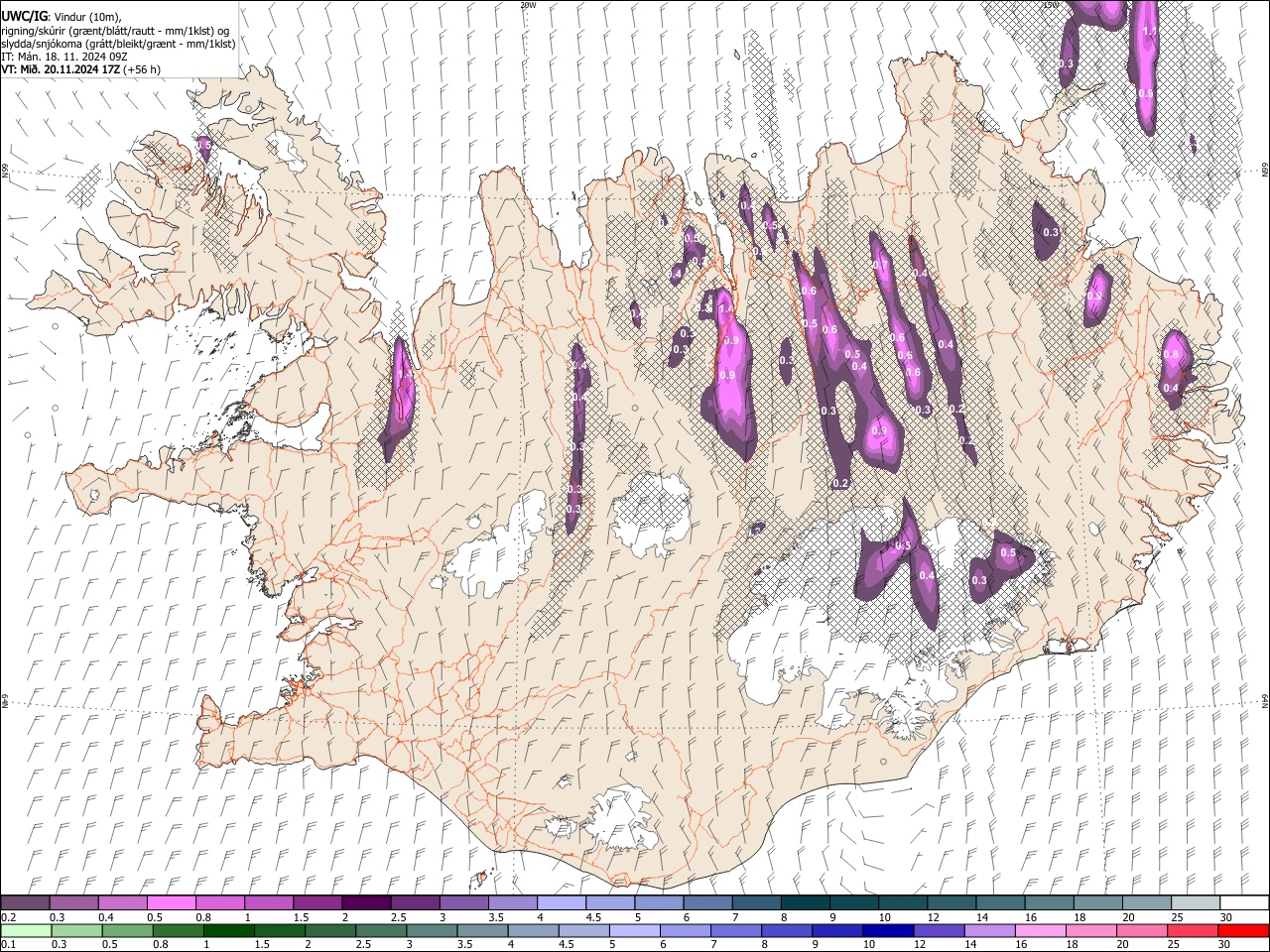Click the pale grey 25–30 snow legend swatch
This screenshot has height=952, width=1270.
(x=1195, y=903)
